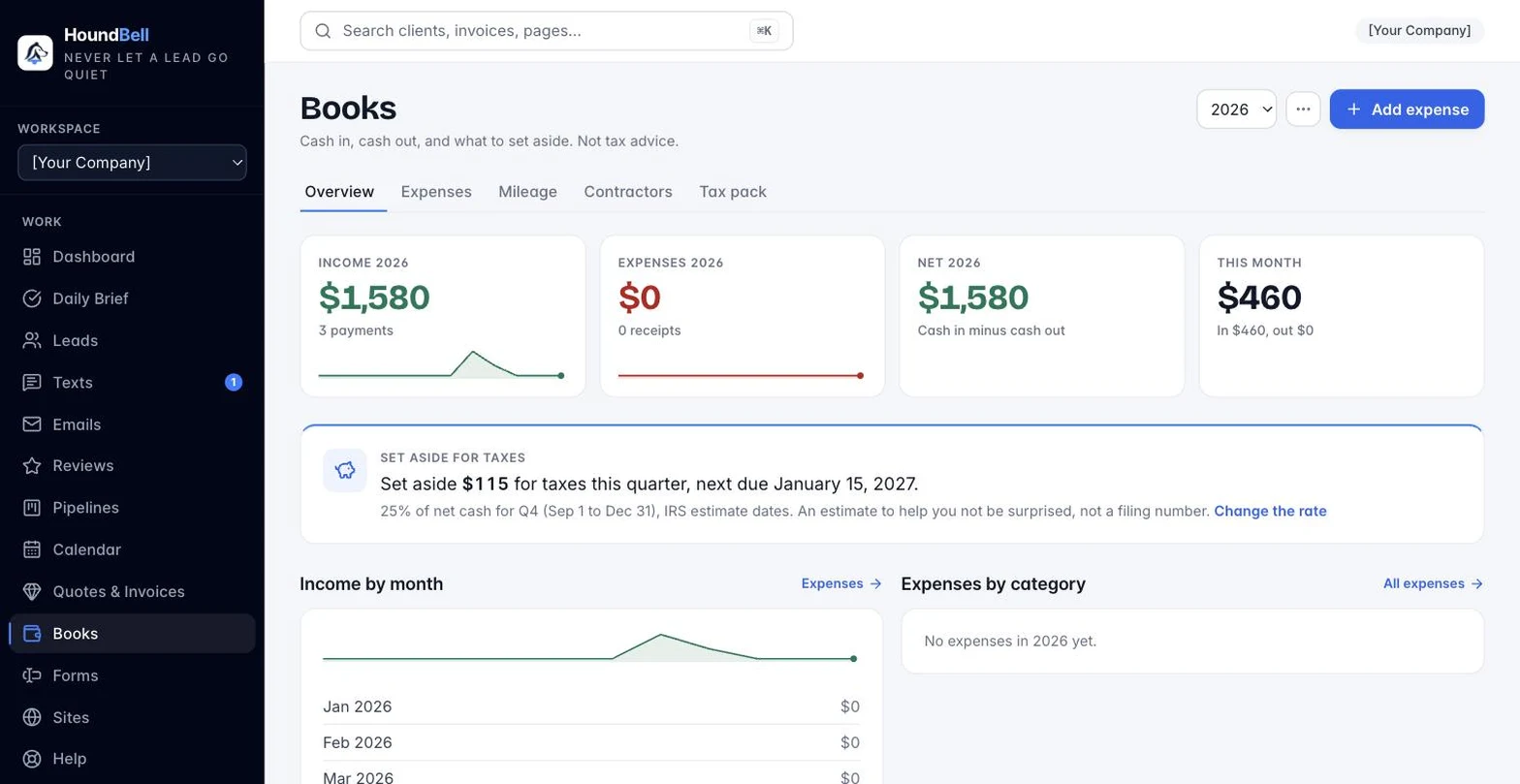Click the Change the rate link

(x=1270, y=511)
